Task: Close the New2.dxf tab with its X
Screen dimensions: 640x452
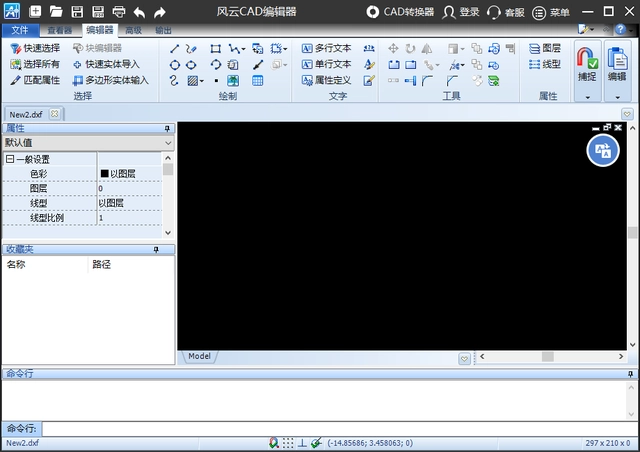Action: (54, 114)
